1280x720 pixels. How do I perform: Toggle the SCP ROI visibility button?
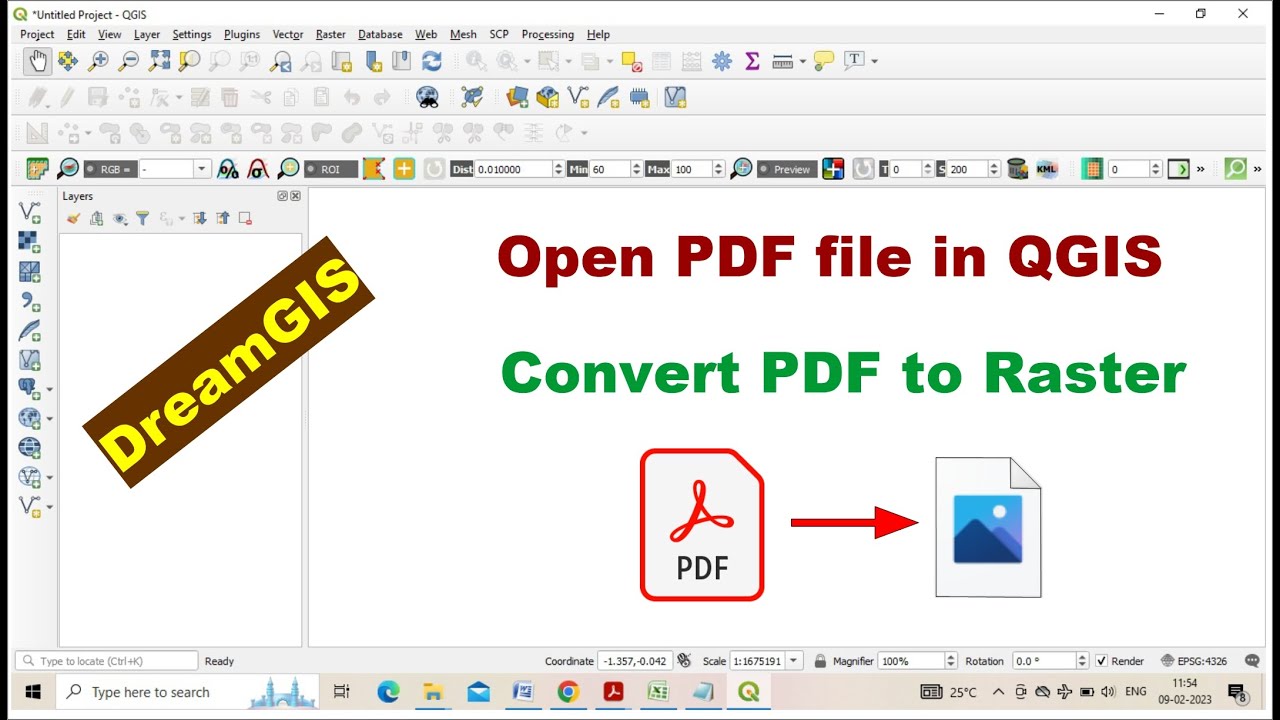[331, 169]
